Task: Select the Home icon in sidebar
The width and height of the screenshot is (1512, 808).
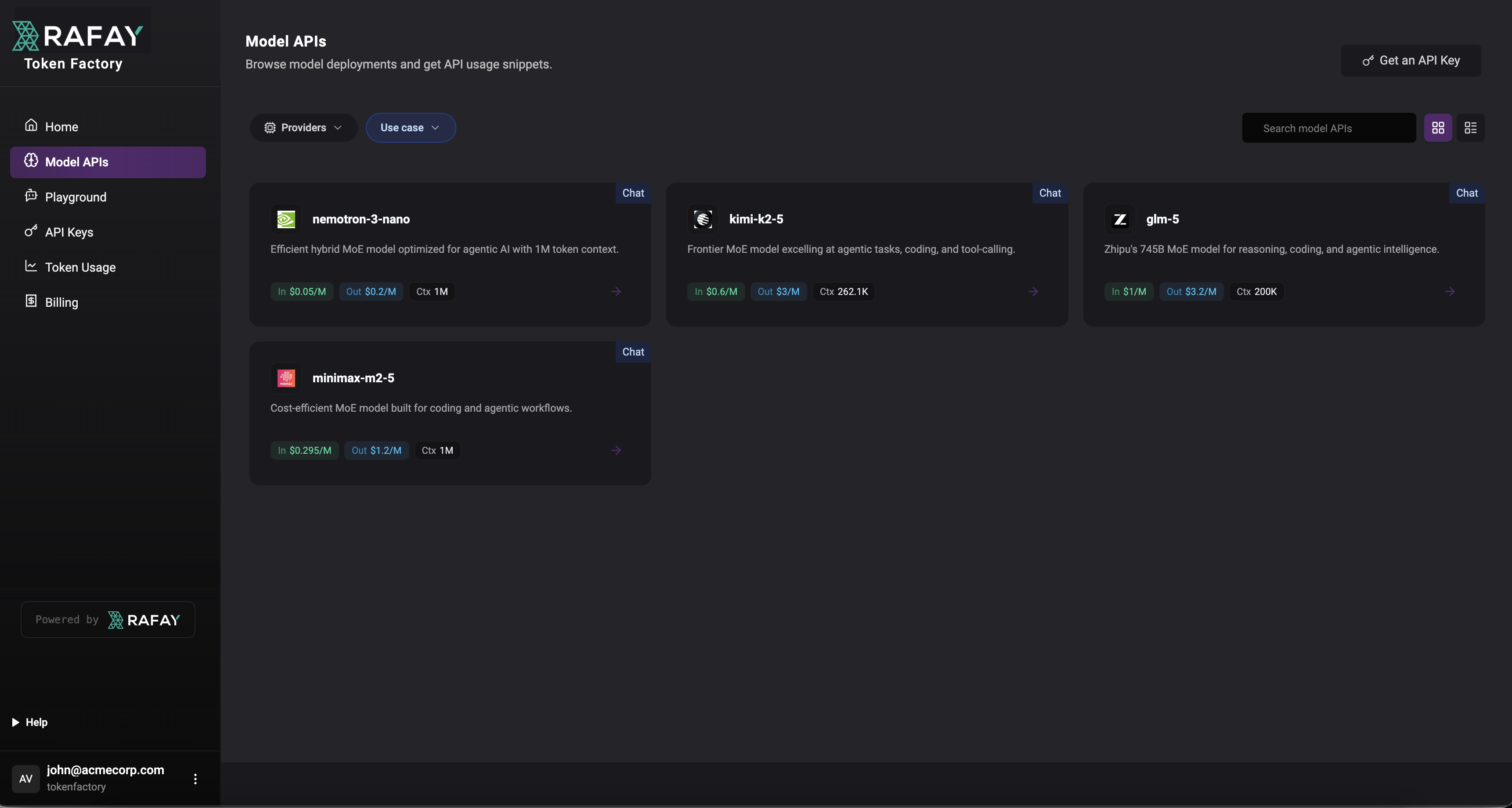Action: coord(32,126)
